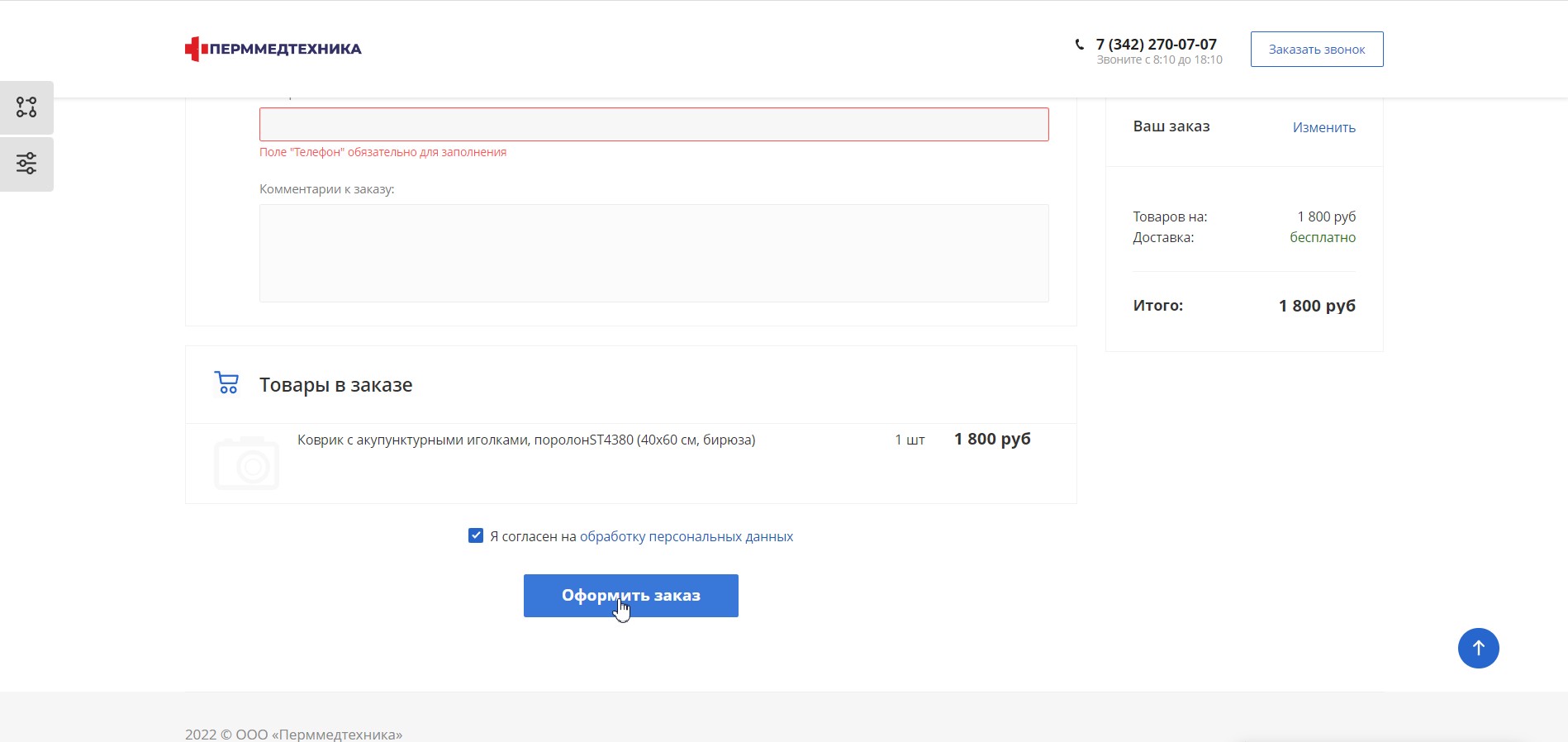The image size is (1568, 742).
Task: Open the filter sliders icon in sidebar
Action: tap(26, 164)
